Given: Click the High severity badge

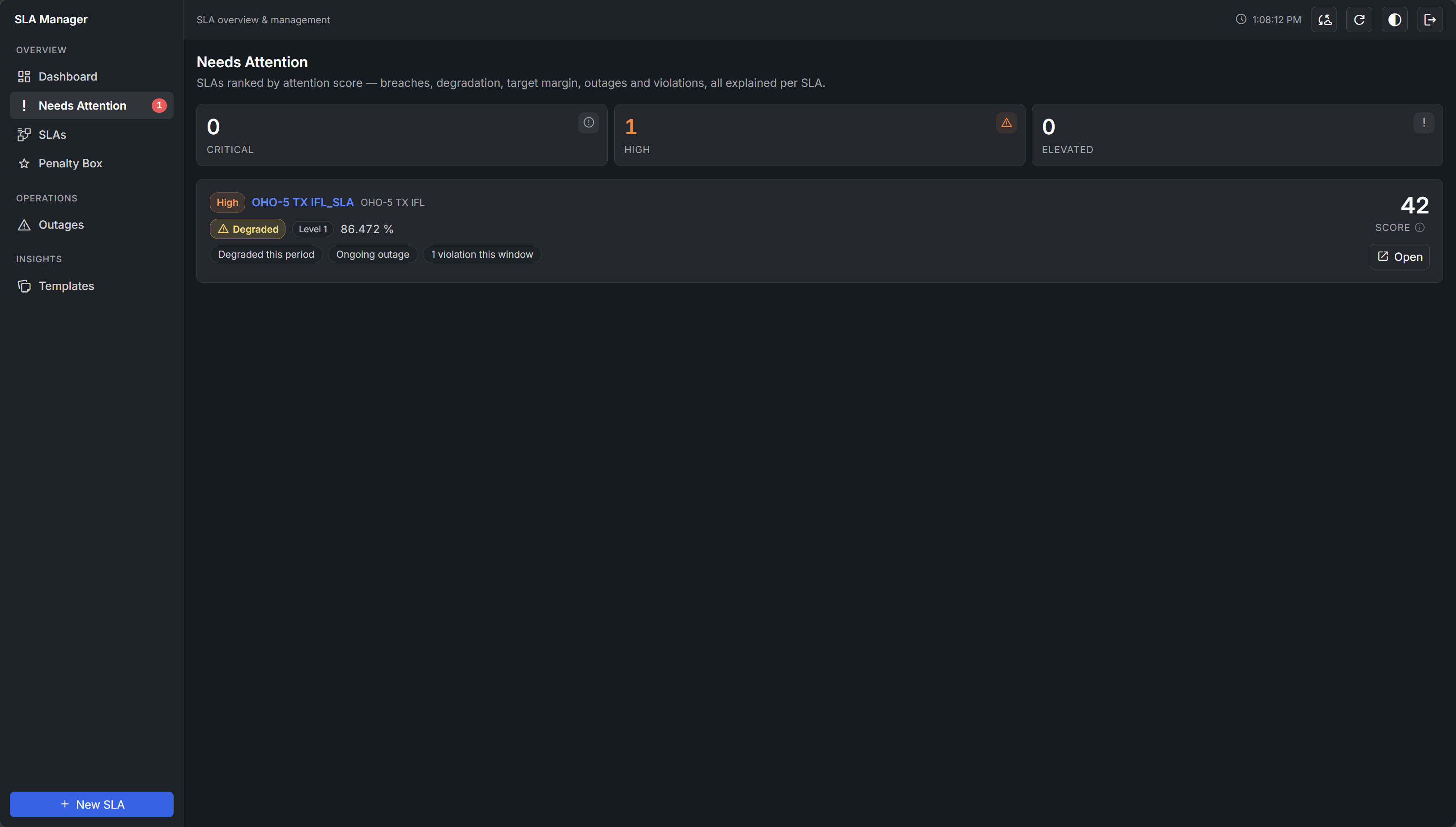Looking at the screenshot, I should tap(227, 202).
